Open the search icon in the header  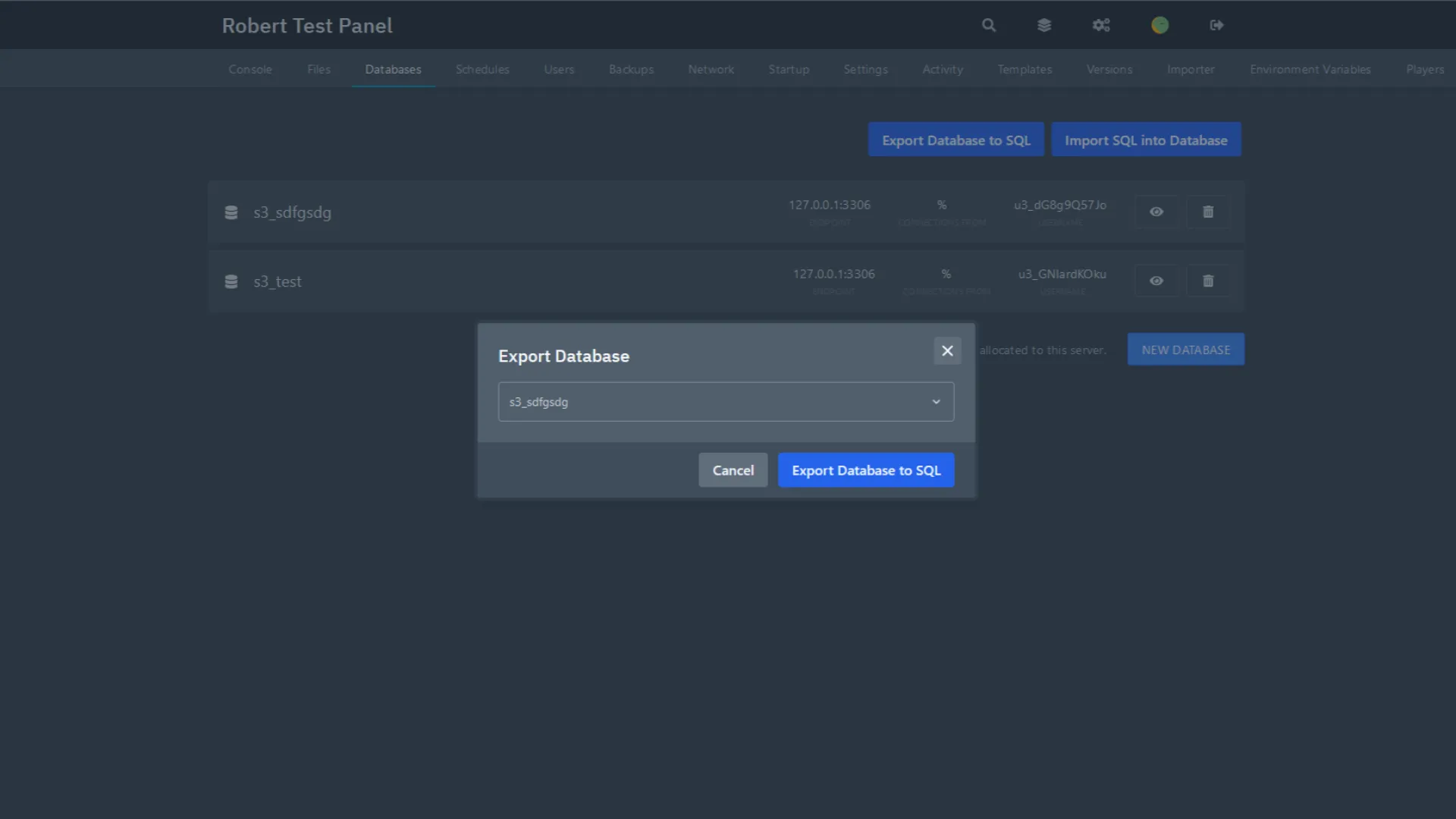tap(988, 25)
